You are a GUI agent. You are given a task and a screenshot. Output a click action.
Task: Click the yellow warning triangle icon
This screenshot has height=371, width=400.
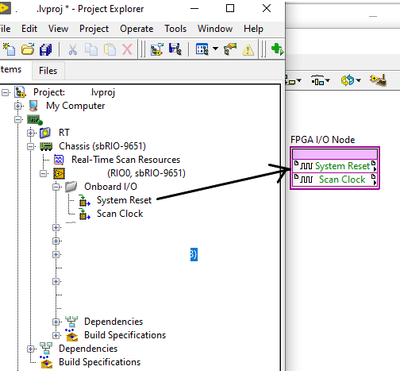coord(248,50)
